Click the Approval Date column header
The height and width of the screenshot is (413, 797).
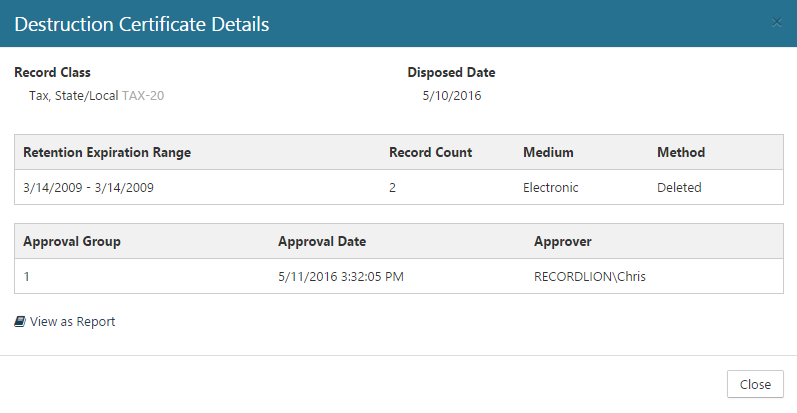point(322,242)
